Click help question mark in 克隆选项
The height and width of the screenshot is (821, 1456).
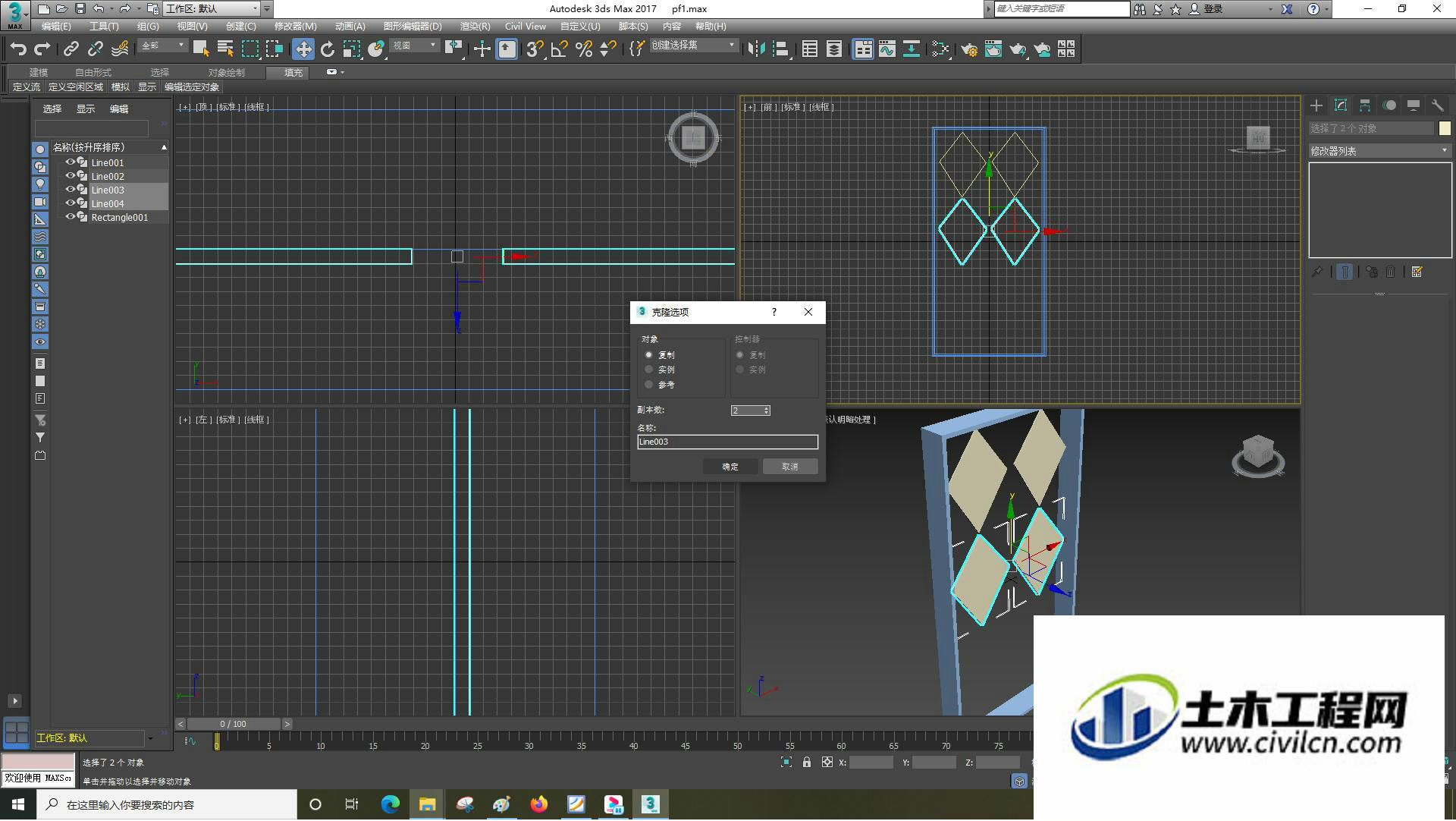(x=773, y=312)
